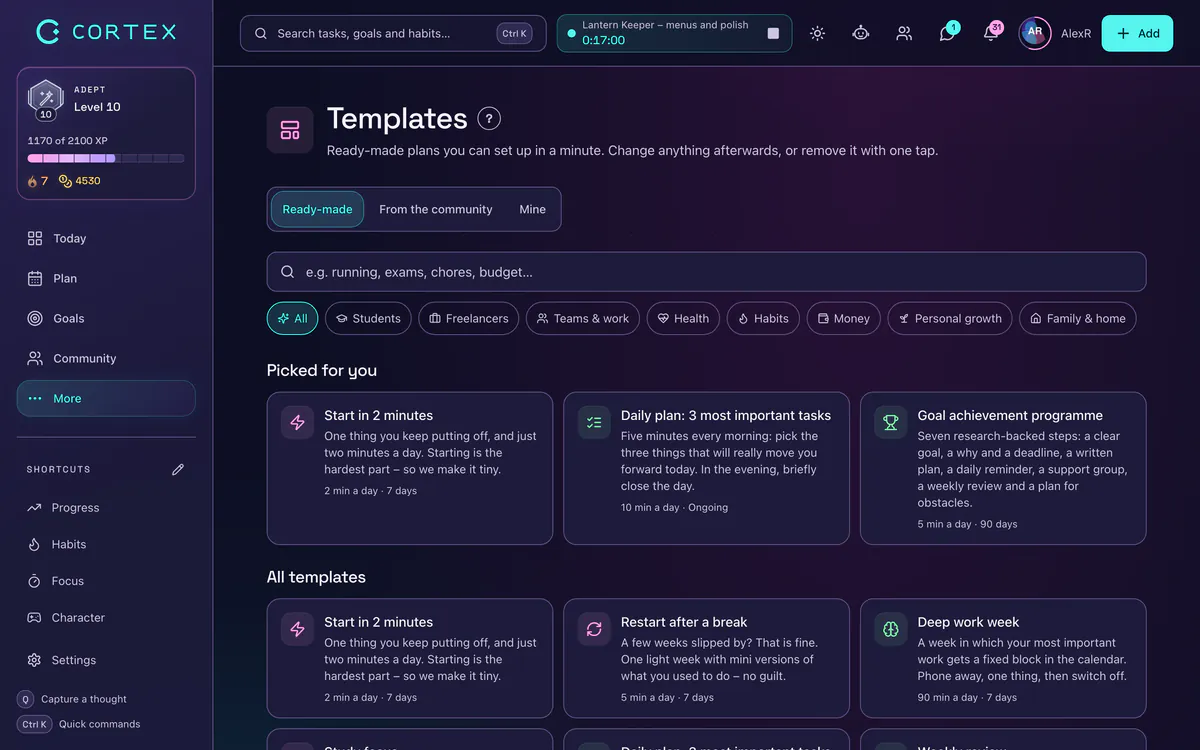The width and height of the screenshot is (1200, 750).
Task: Focus the template search field
Action: pos(706,272)
